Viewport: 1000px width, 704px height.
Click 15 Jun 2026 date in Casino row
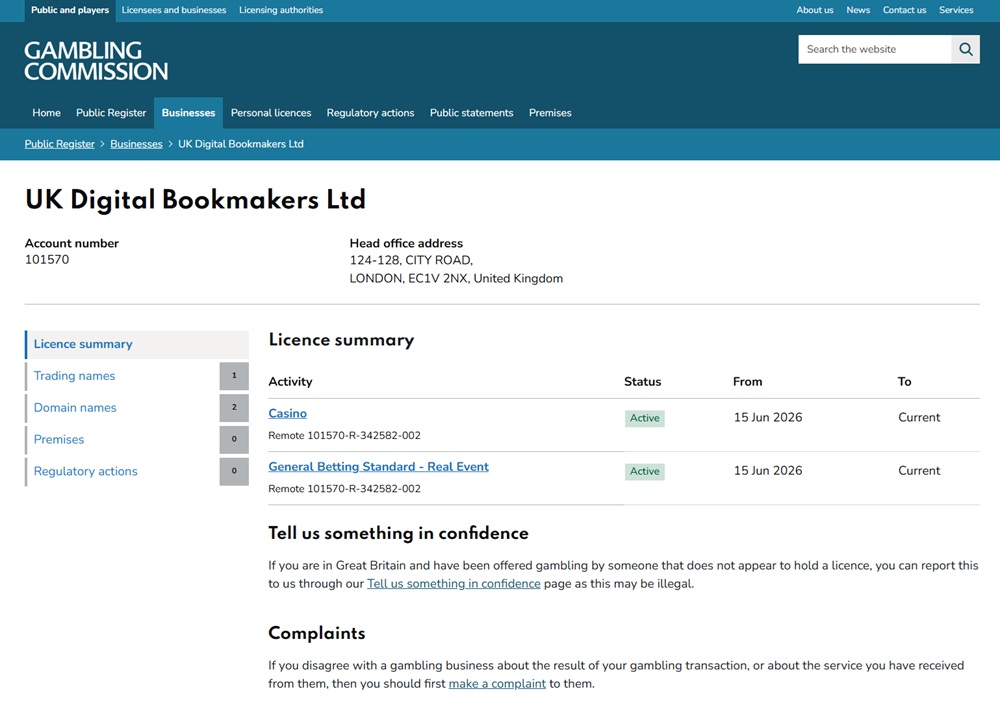pyautogui.click(x=768, y=418)
